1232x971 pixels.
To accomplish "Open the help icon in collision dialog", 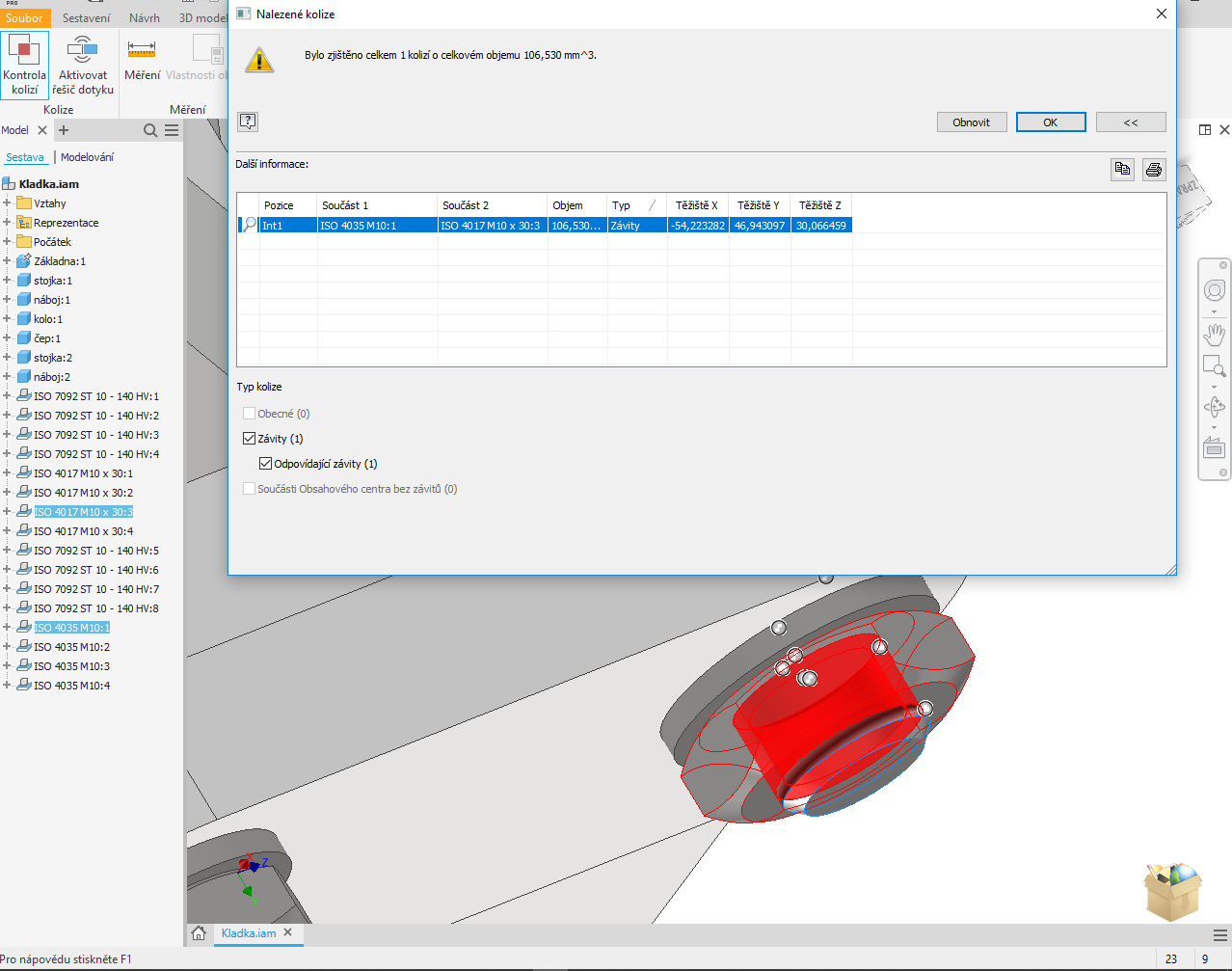I will click(248, 121).
